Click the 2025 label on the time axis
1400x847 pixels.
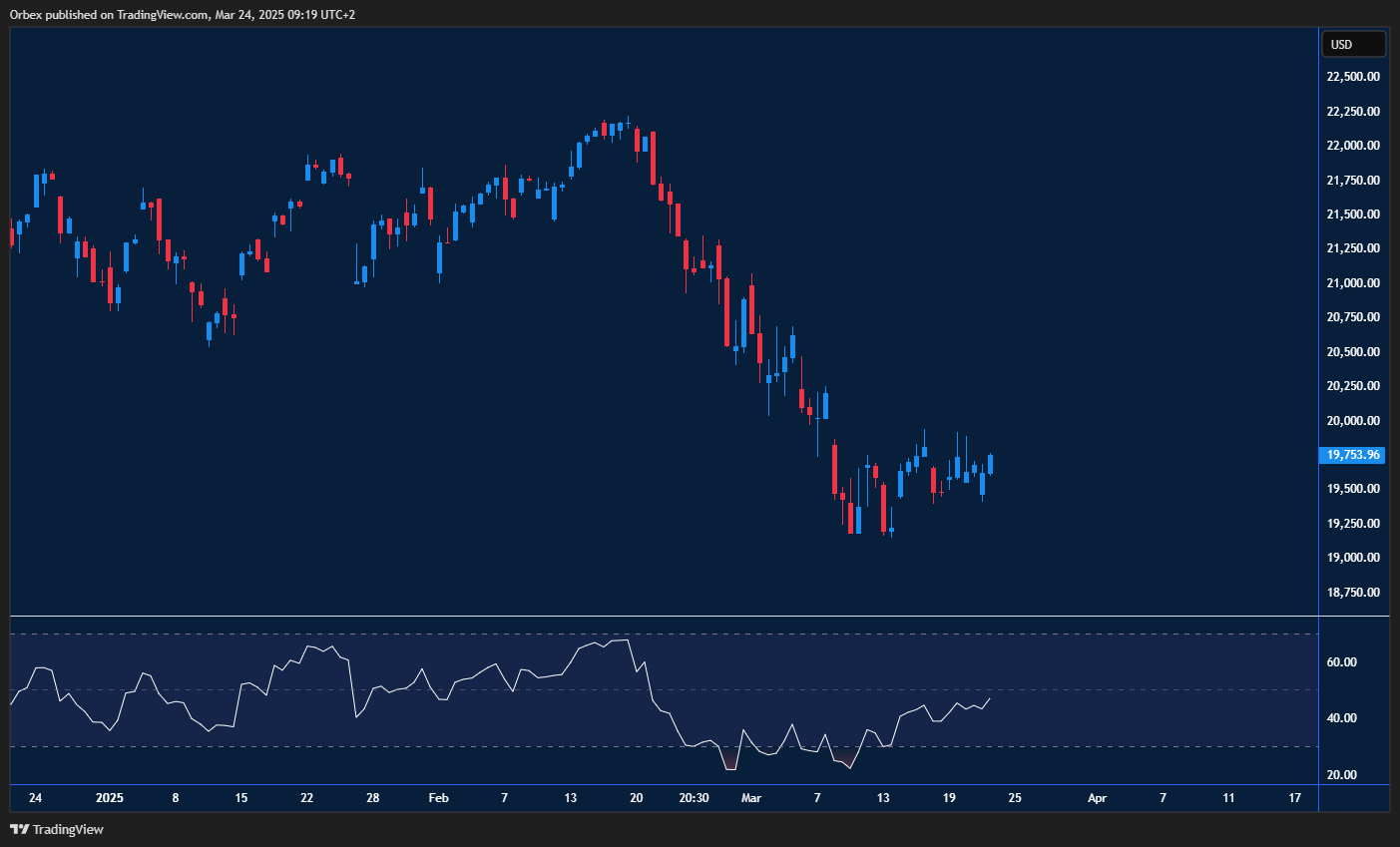click(109, 798)
